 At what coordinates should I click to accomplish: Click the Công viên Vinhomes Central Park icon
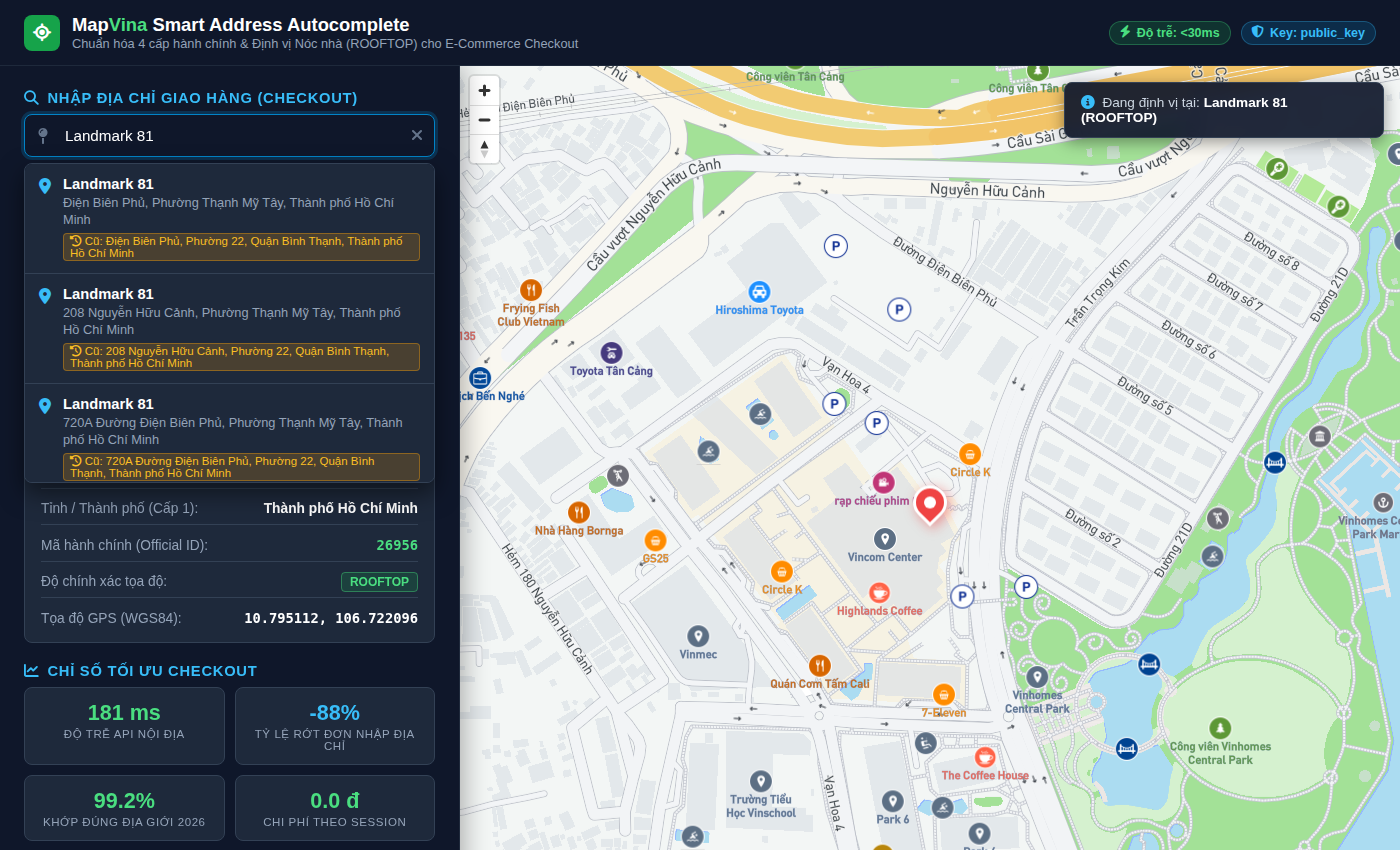click(x=1219, y=727)
